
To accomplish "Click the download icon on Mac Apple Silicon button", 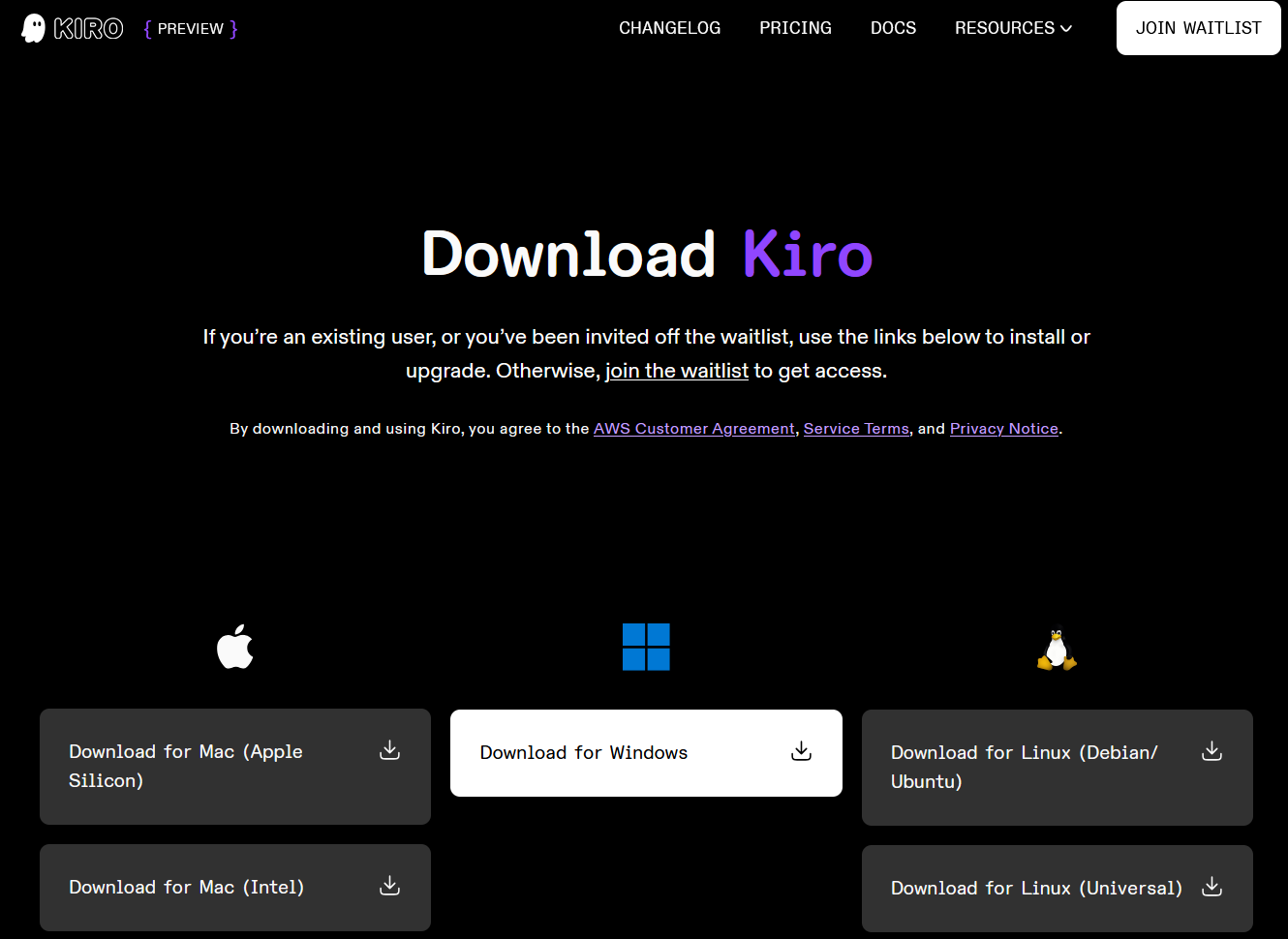I will [x=389, y=750].
